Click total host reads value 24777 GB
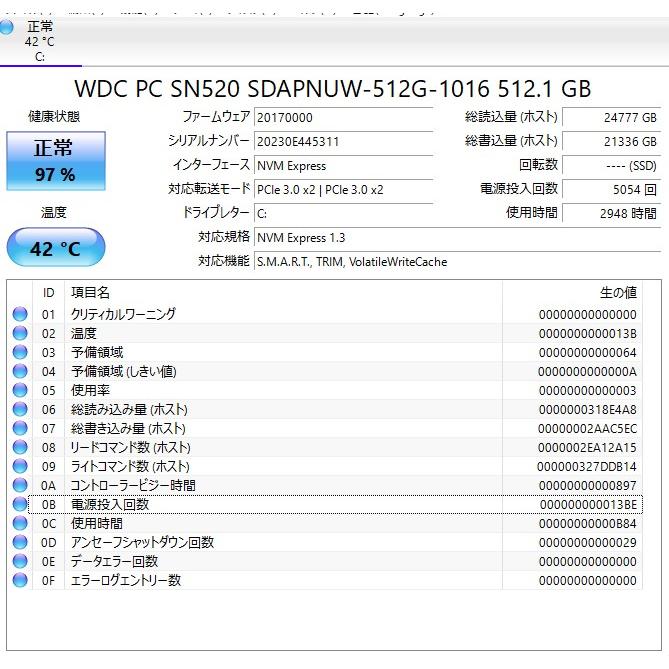Image resolution: width=669 pixels, height=669 pixels. 612,117
